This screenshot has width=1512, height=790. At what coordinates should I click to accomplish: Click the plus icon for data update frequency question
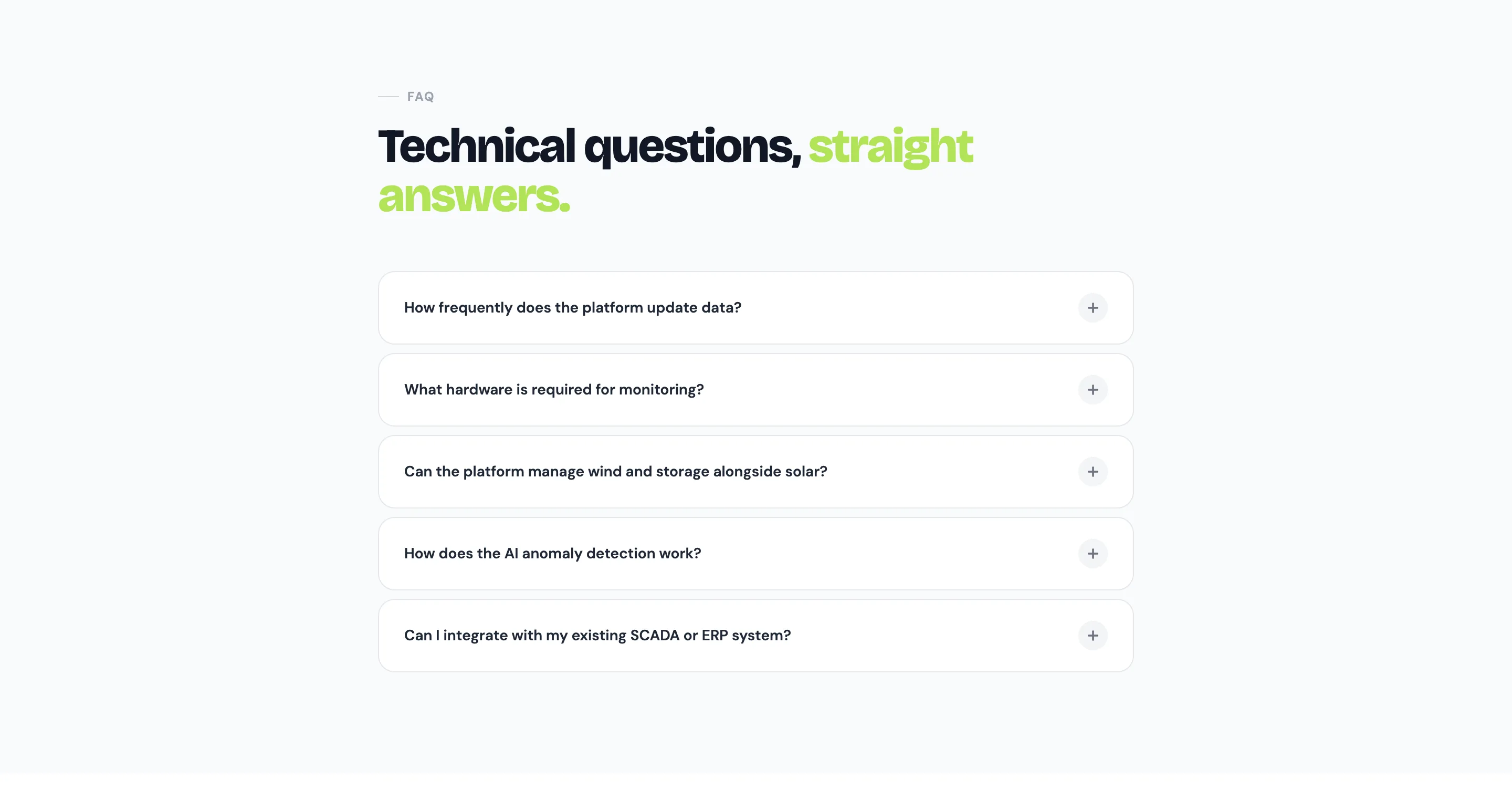click(1093, 308)
